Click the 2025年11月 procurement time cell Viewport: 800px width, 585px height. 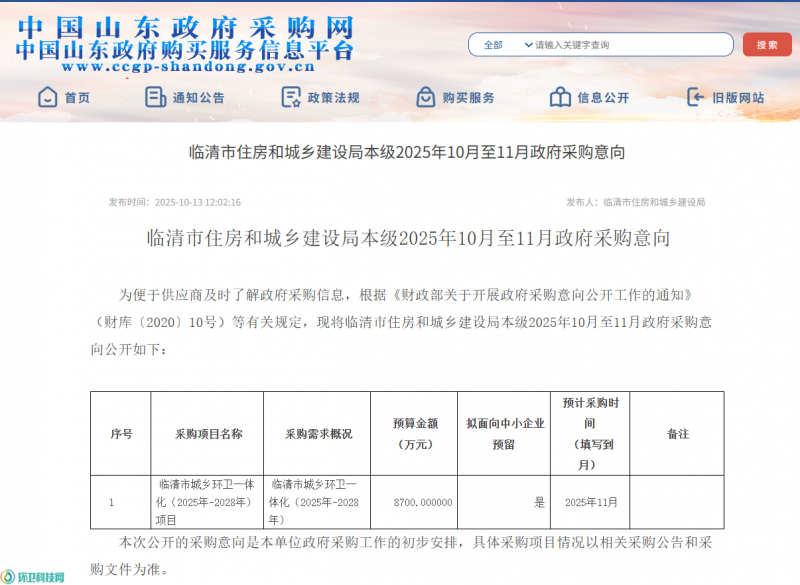(591, 502)
